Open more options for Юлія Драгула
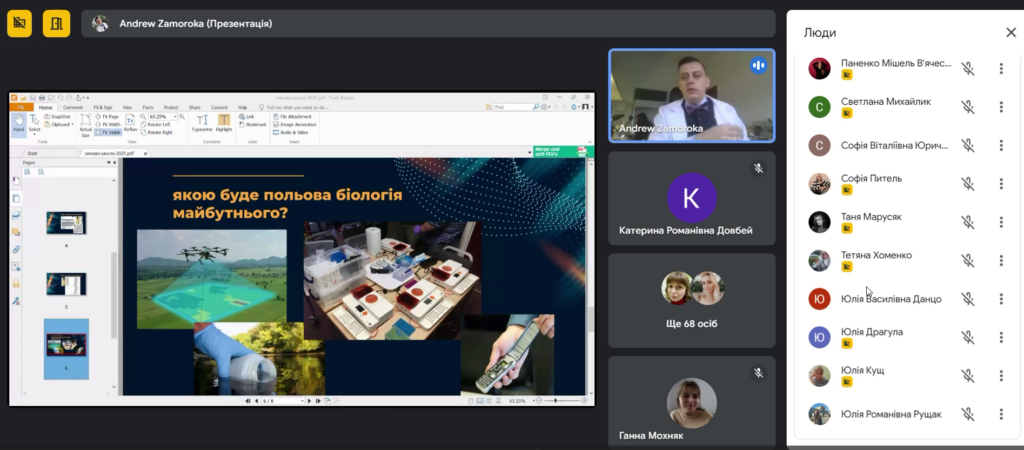Screen dimensions: 1024x450 (1000, 337)
